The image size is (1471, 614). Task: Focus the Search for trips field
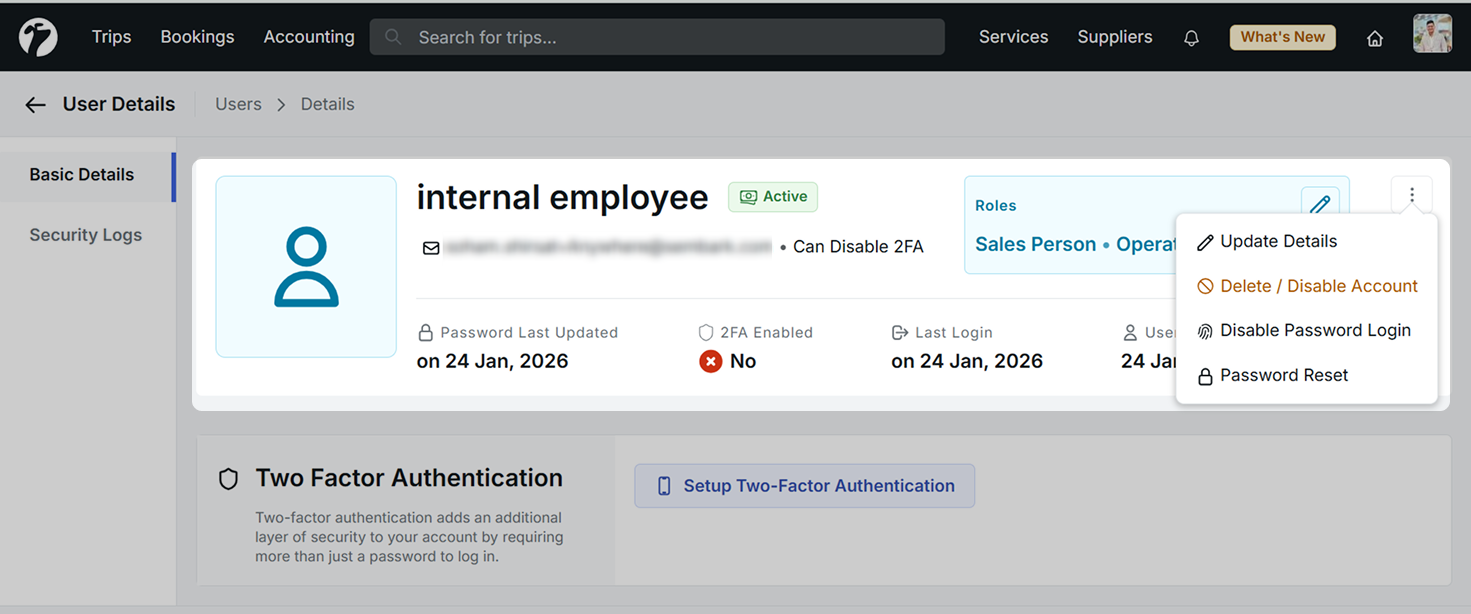[657, 37]
